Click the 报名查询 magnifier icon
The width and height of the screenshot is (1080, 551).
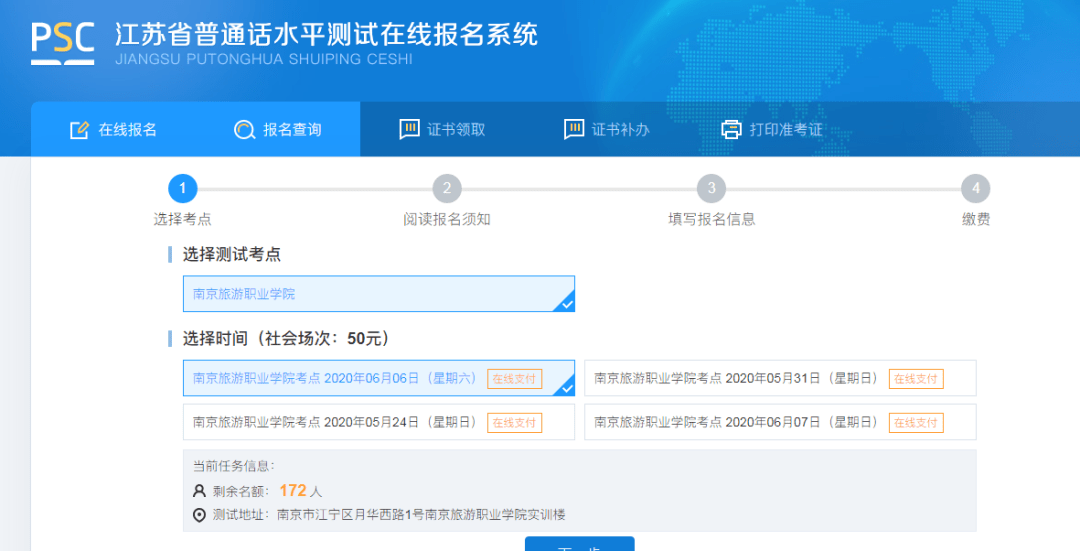click(x=244, y=129)
